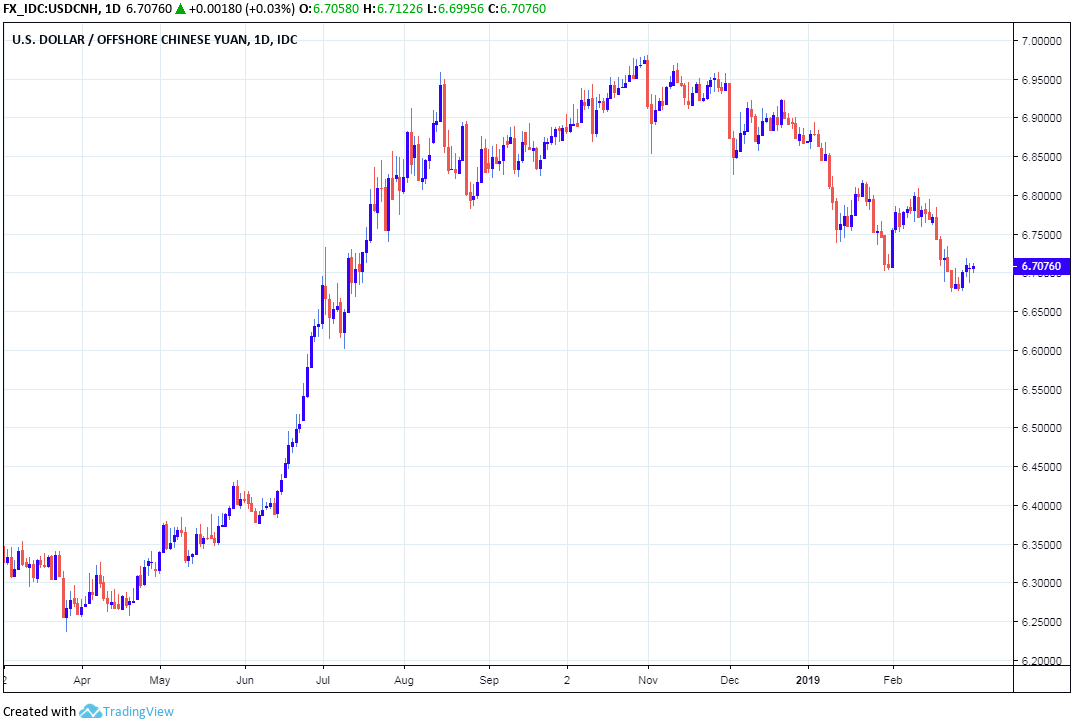Viewport: 1074px width, 720px height.
Task: Select the current price tag 6.70760
Action: pos(1042,267)
